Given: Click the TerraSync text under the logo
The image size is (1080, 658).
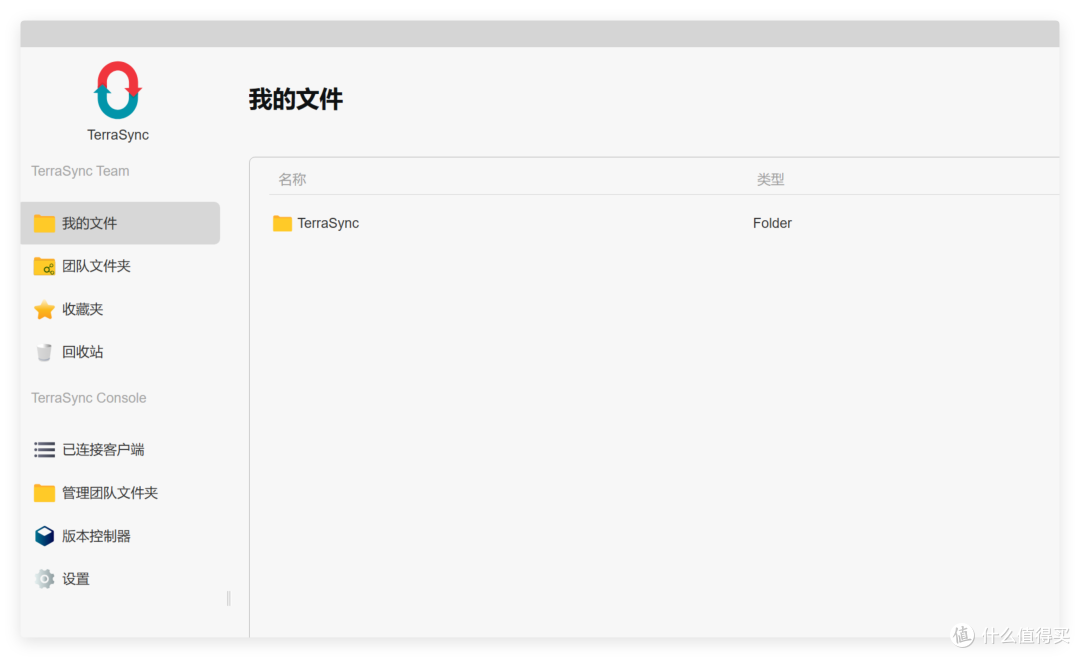Looking at the screenshot, I should (118, 135).
